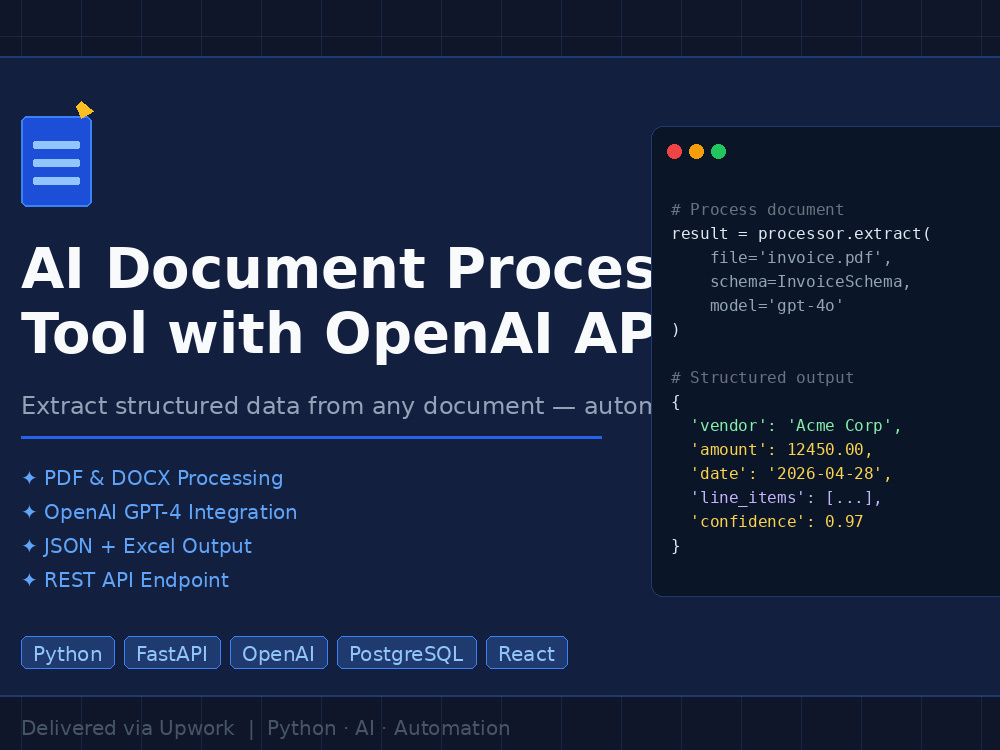Click the 'JSON + Excel Output' feature
The height and width of the screenshot is (750, 1000).
click(x=148, y=547)
